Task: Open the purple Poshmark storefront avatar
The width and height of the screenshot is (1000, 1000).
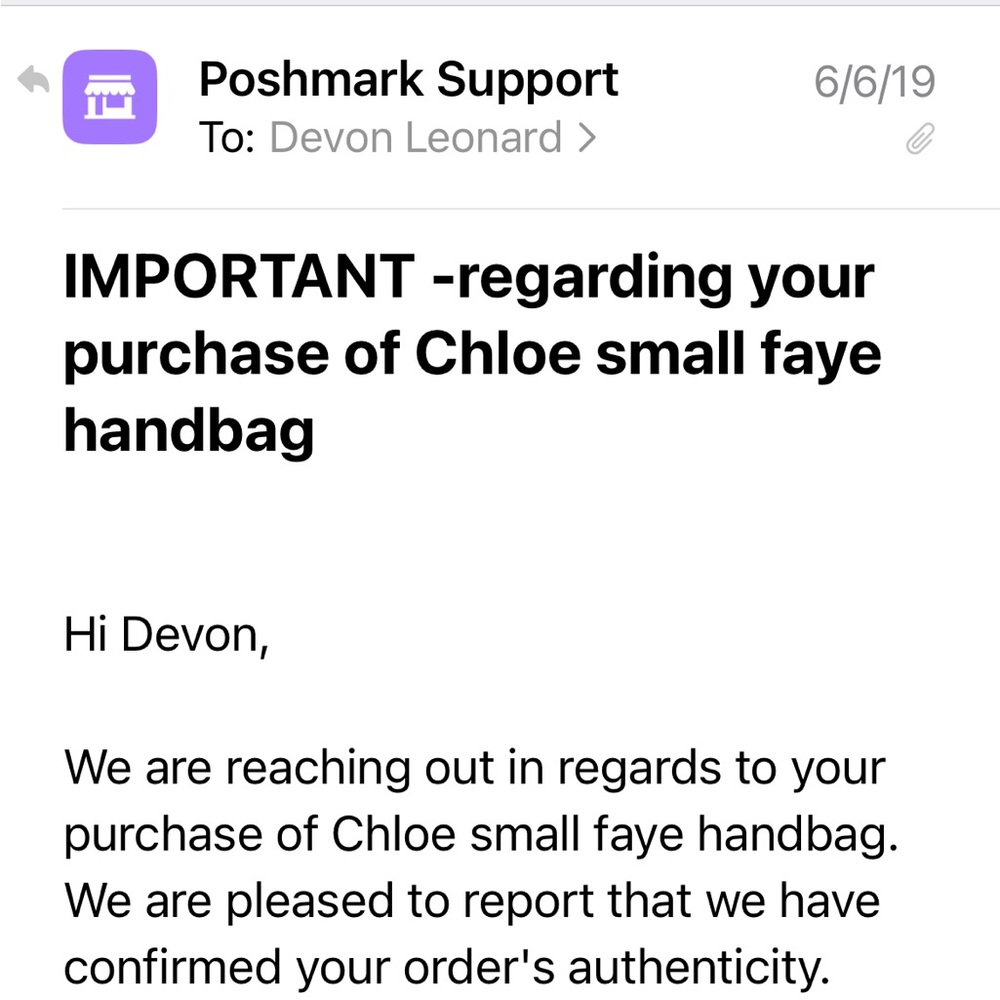Action: pos(110,97)
